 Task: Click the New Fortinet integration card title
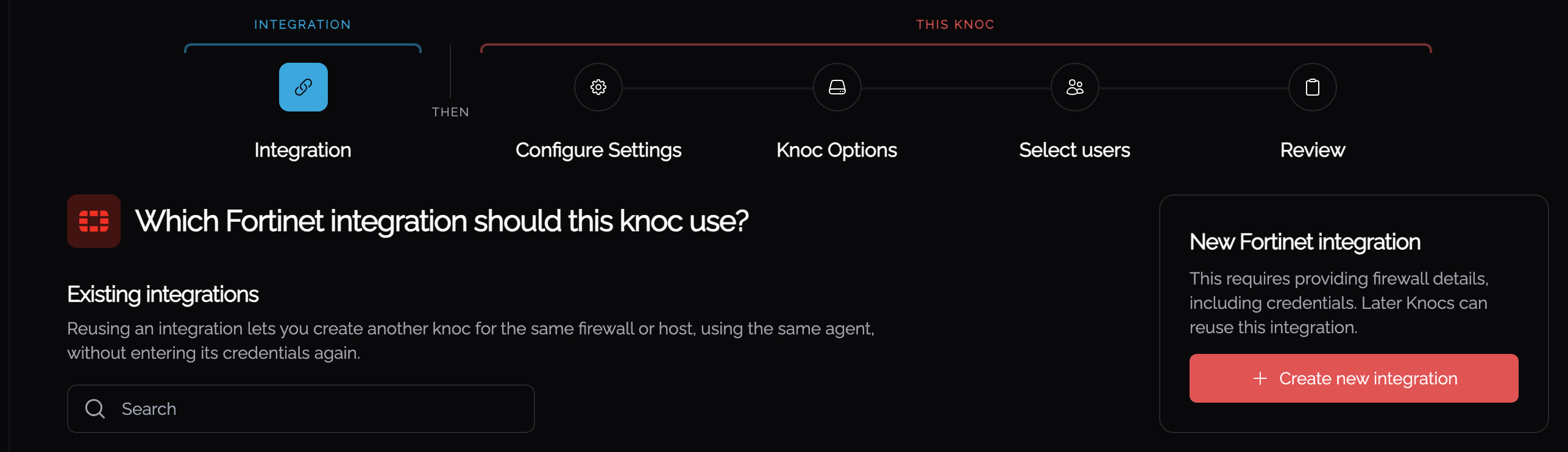1305,242
